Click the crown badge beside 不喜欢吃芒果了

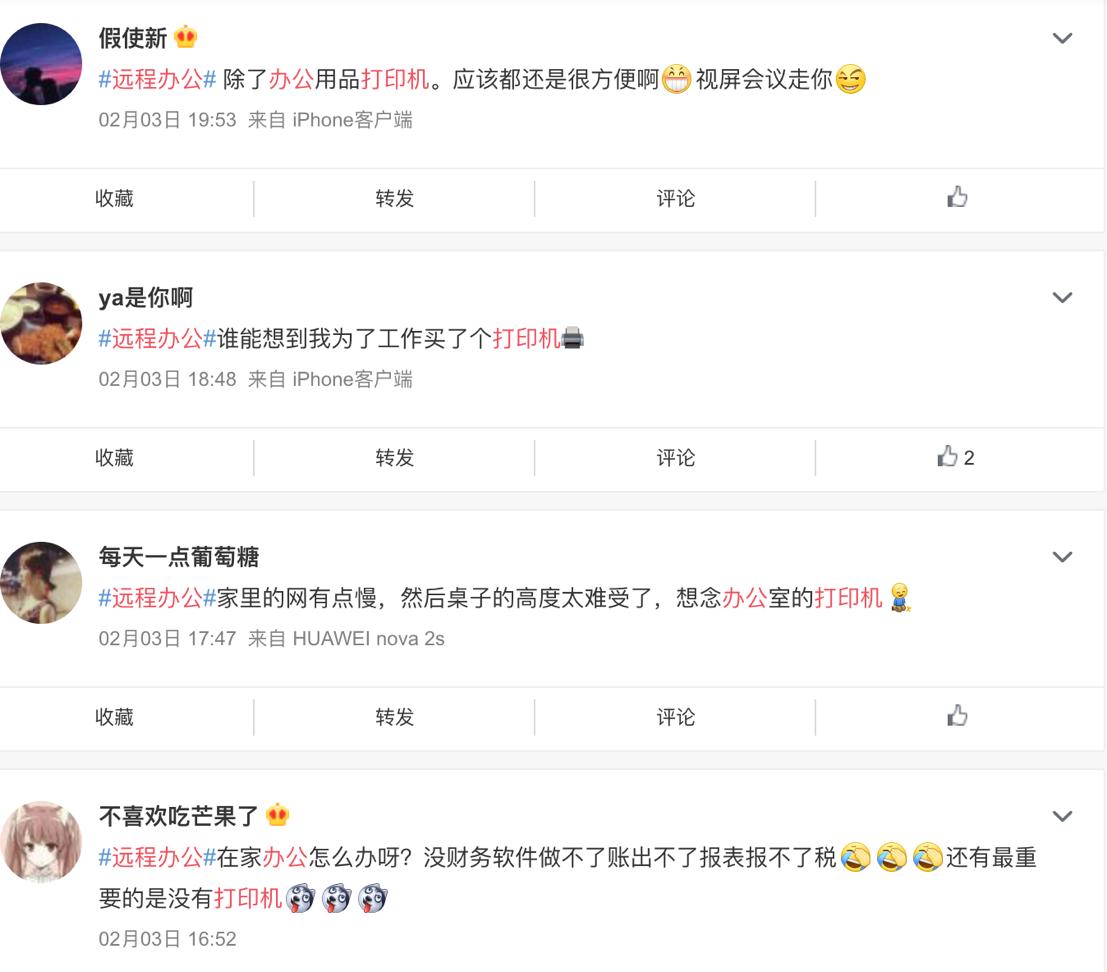[x=277, y=815]
